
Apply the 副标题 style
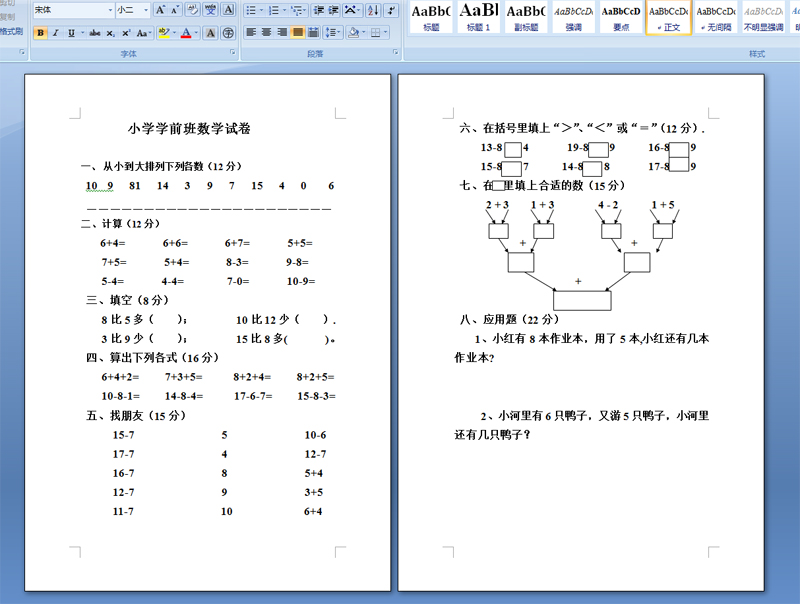[526, 17]
